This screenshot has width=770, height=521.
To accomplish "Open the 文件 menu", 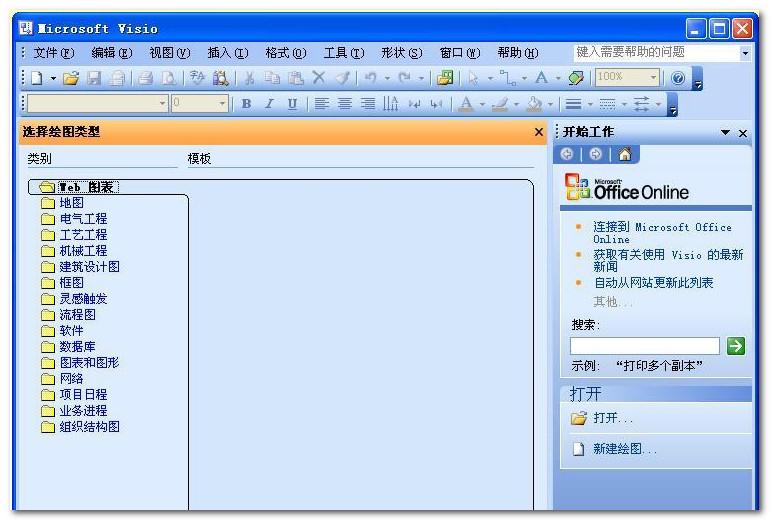I will pyautogui.click(x=54, y=53).
